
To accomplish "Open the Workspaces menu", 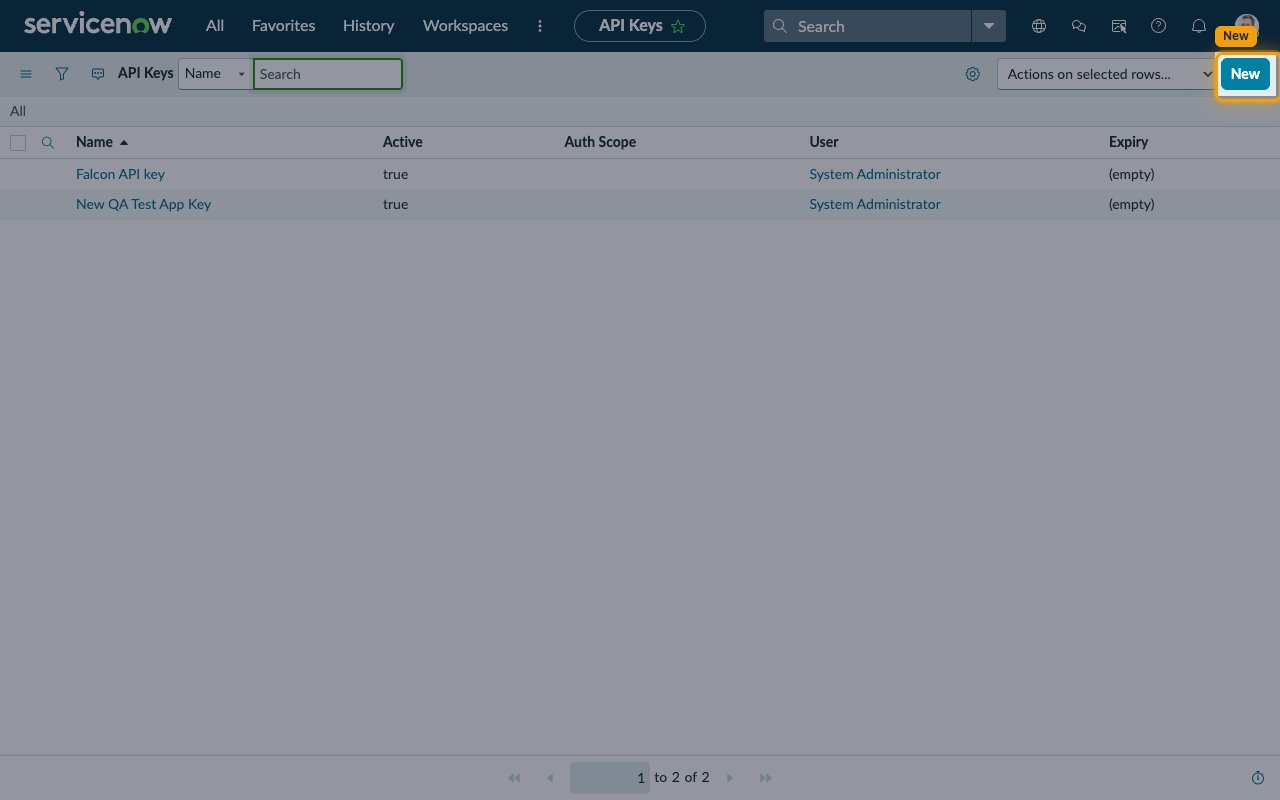I will point(465,26).
